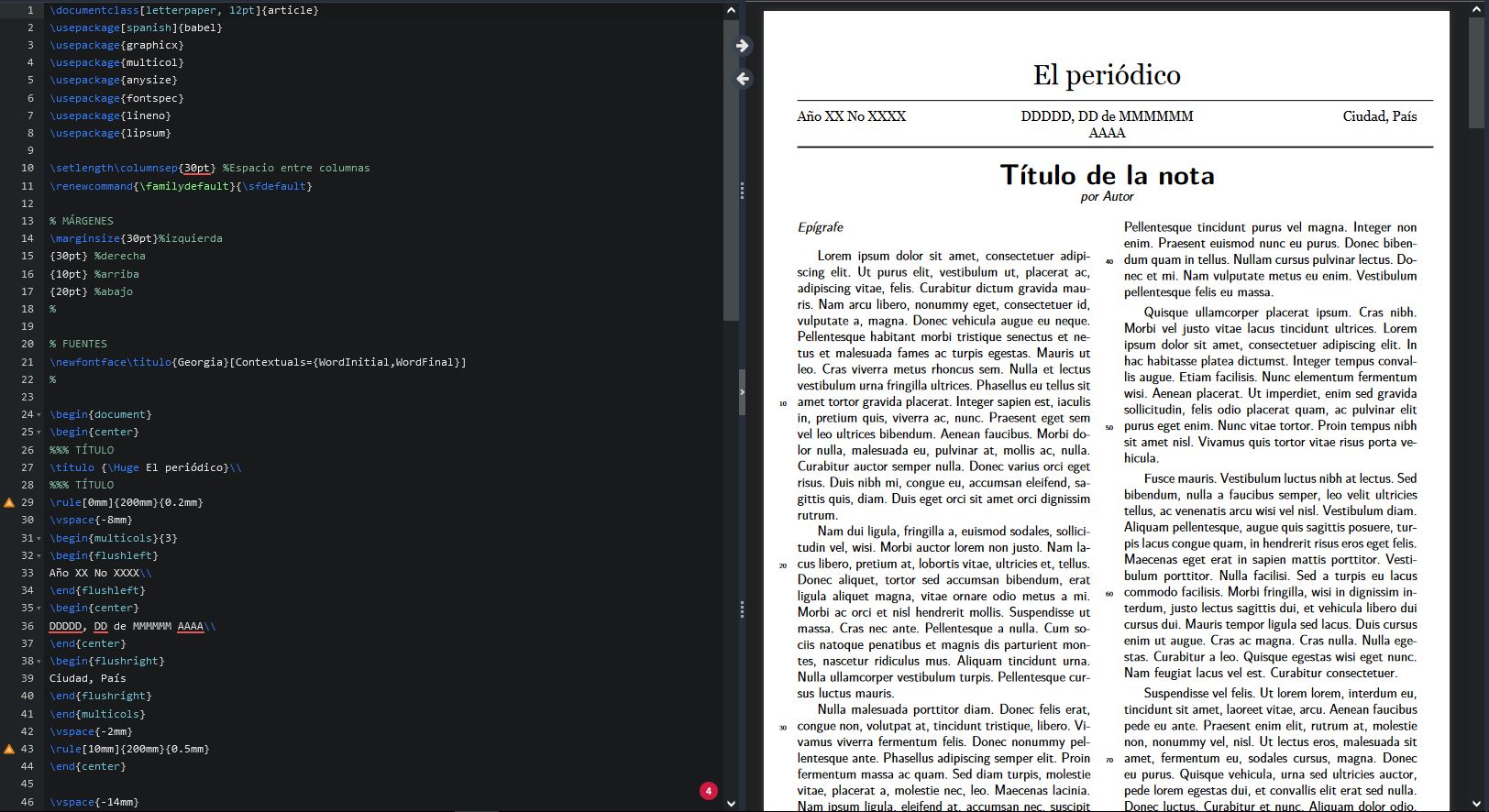This screenshot has height=812, width=1489.
Task: Click 'Ciudad, País' in the code editor
Action: click(x=88, y=678)
